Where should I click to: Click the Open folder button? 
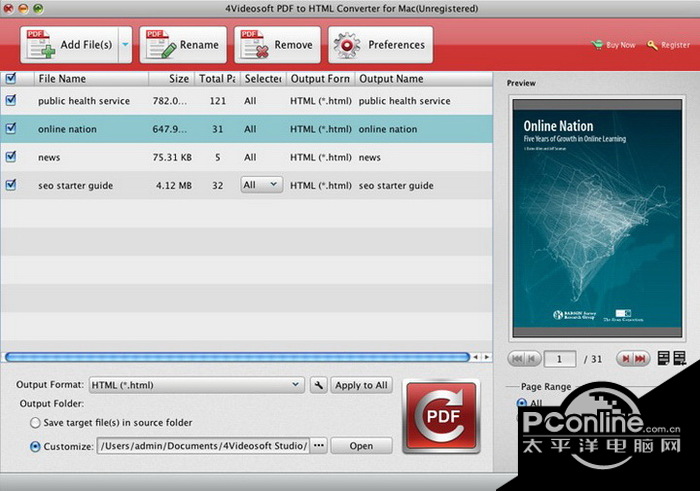click(361, 446)
